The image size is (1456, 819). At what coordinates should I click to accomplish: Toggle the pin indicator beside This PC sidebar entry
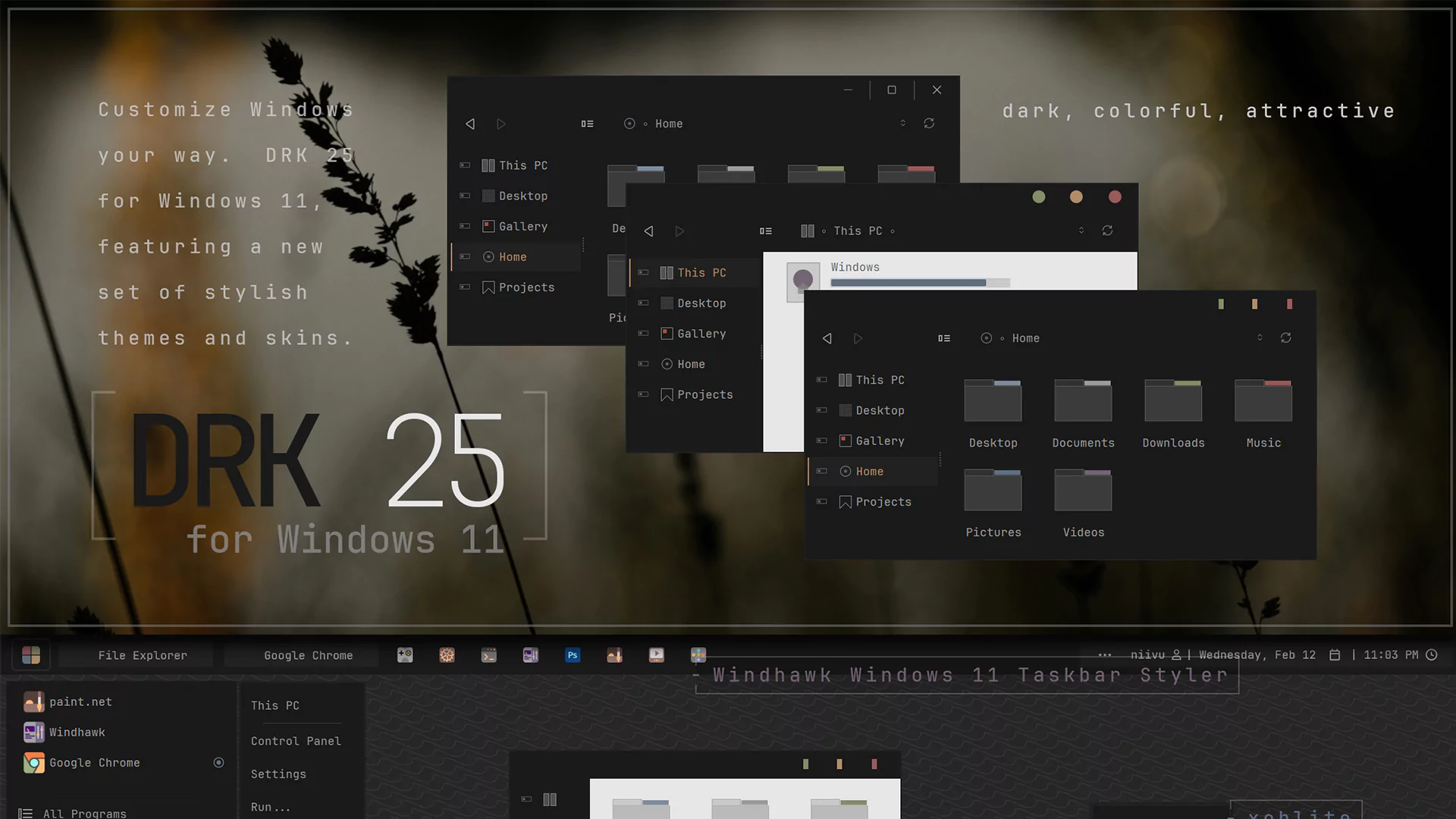click(822, 380)
